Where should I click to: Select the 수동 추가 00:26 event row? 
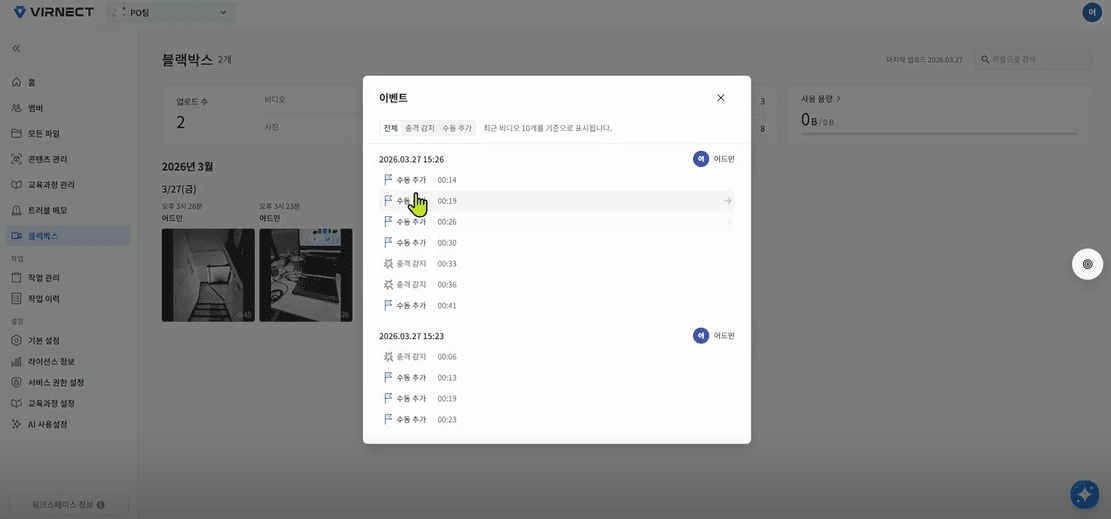[x=557, y=222]
